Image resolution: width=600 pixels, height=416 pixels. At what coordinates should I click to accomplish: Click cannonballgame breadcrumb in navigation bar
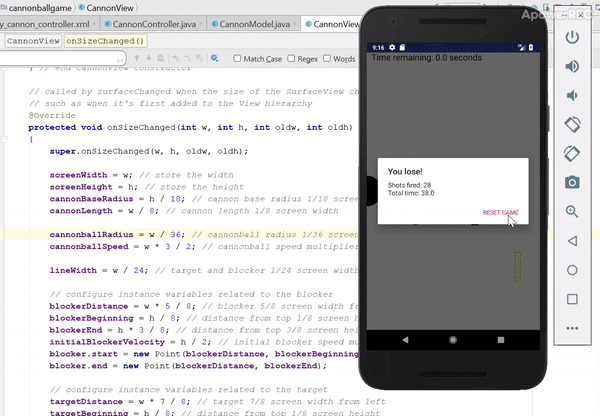pyautogui.click(x=40, y=8)
